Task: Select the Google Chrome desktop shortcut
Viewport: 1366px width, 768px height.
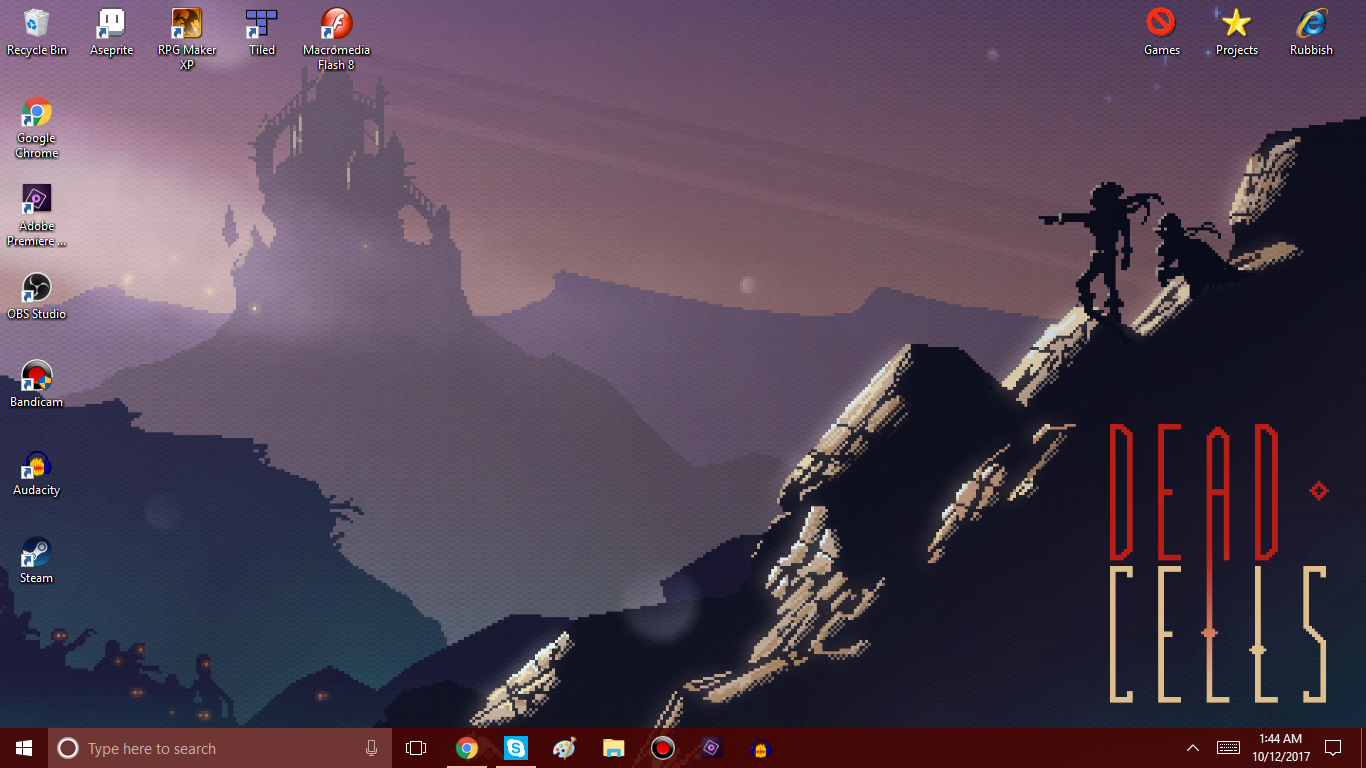Action: click(37, 113)
